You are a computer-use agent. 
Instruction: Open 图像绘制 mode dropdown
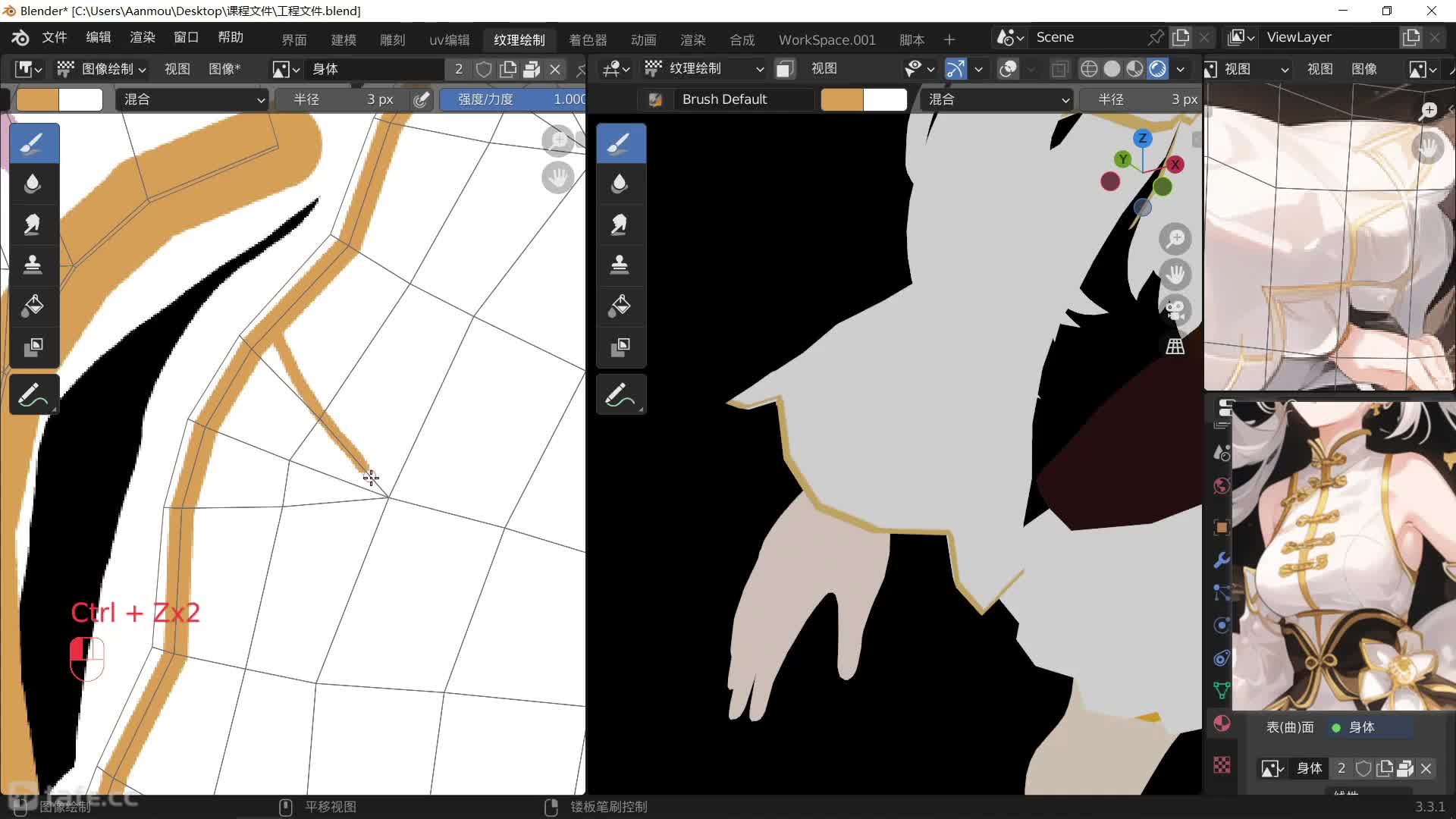[102, 69]
